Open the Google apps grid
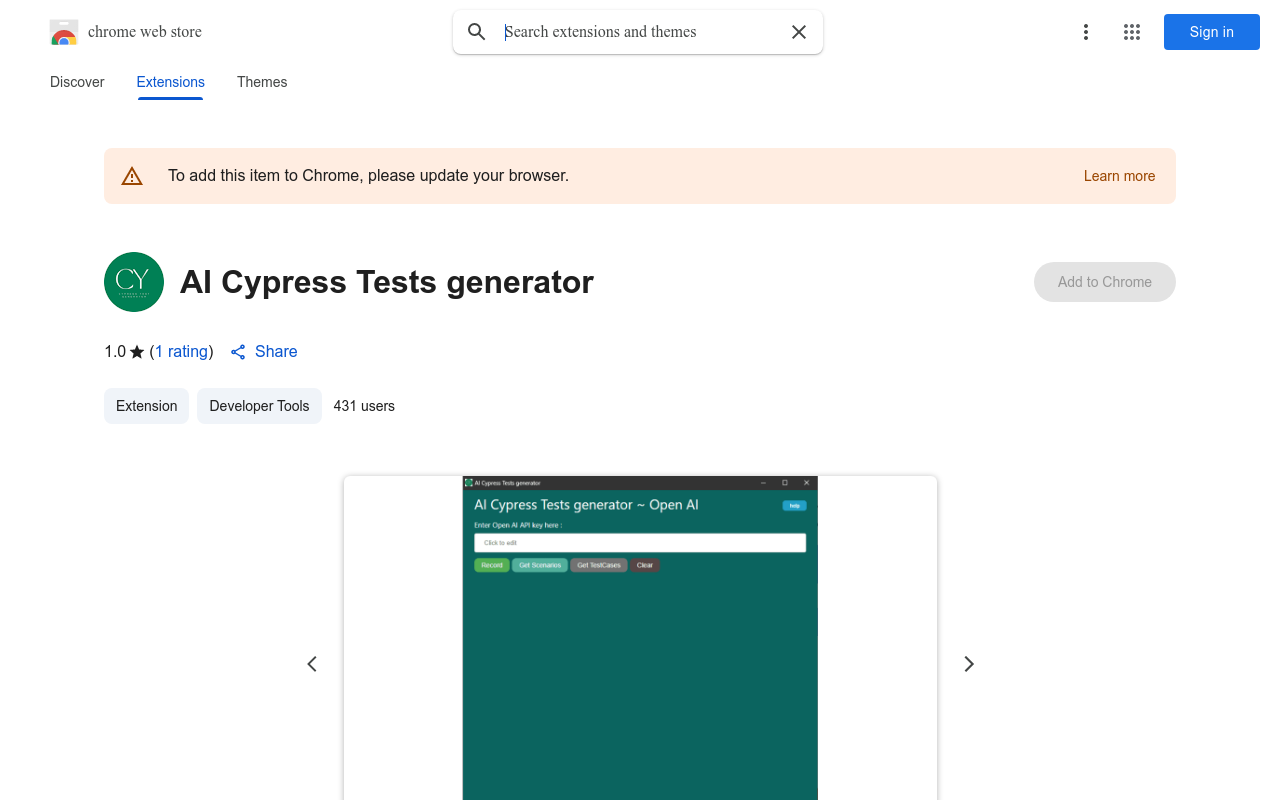Screen dimensions: 1280x800 (1132, 32)
